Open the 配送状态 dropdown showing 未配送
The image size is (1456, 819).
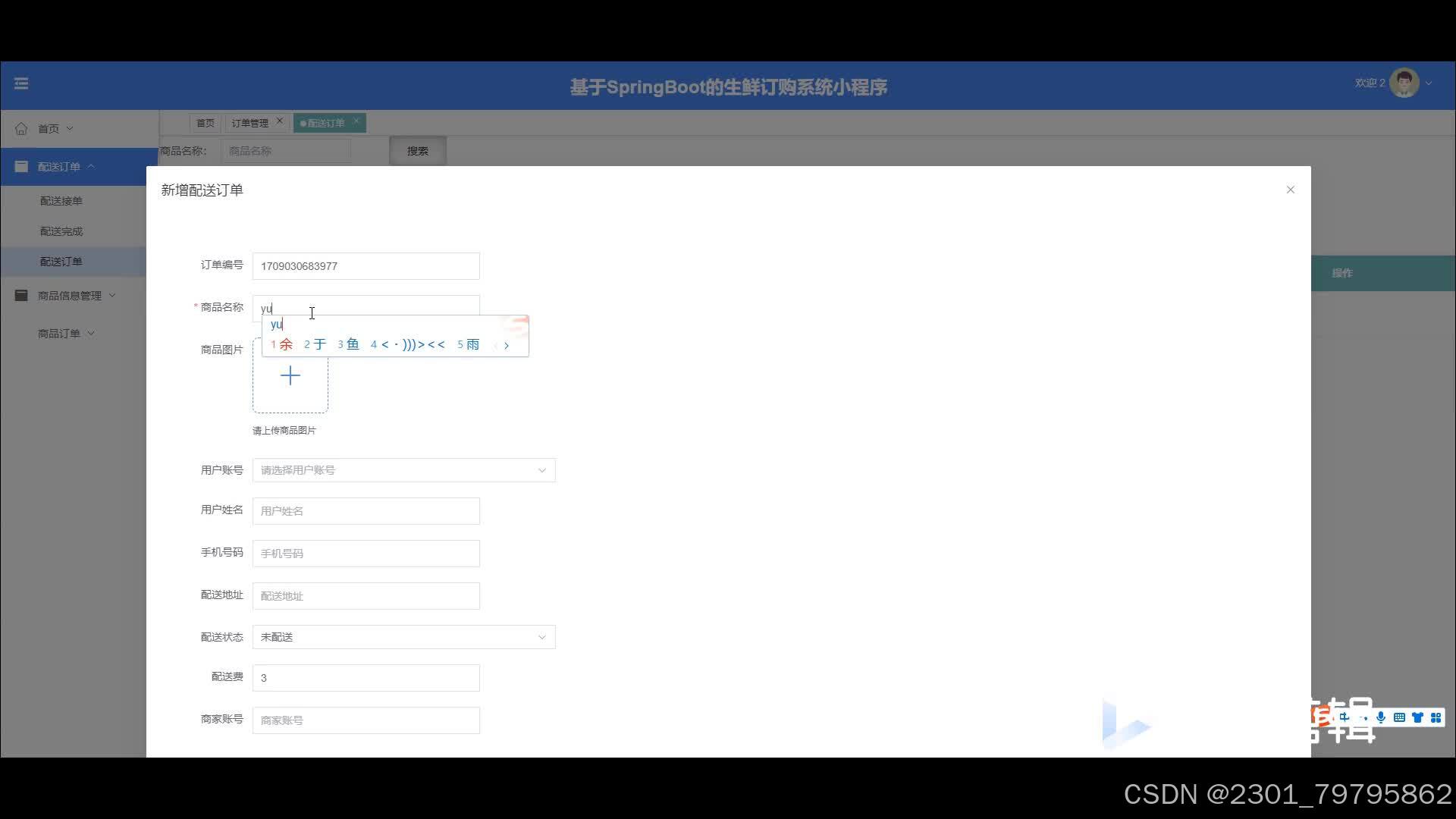click(403, 637)
